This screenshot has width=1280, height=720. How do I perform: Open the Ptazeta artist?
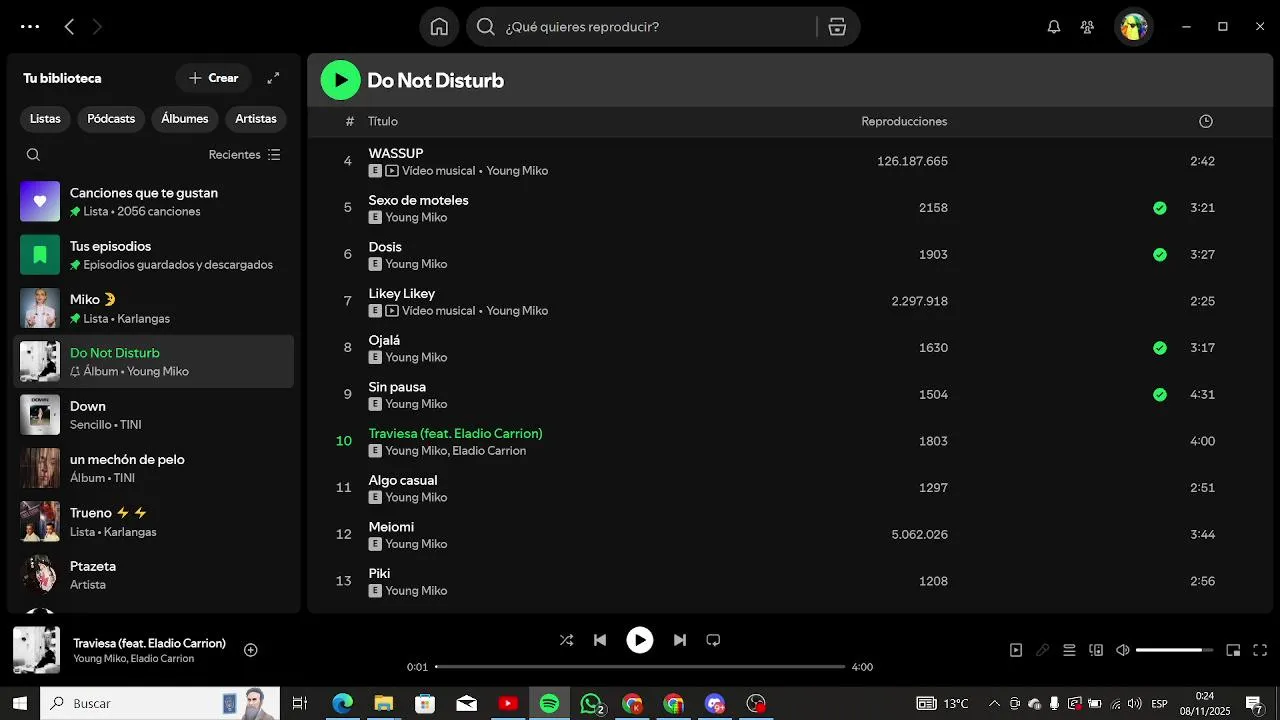[154, 575]
